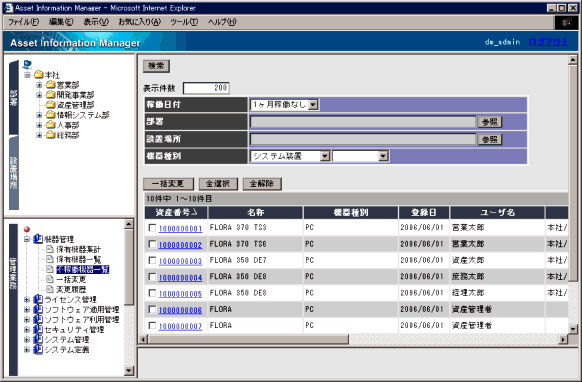This screenshot has height=382, width=582.
Task: Click the 表示件数 input field
Action: coord(206,88)
